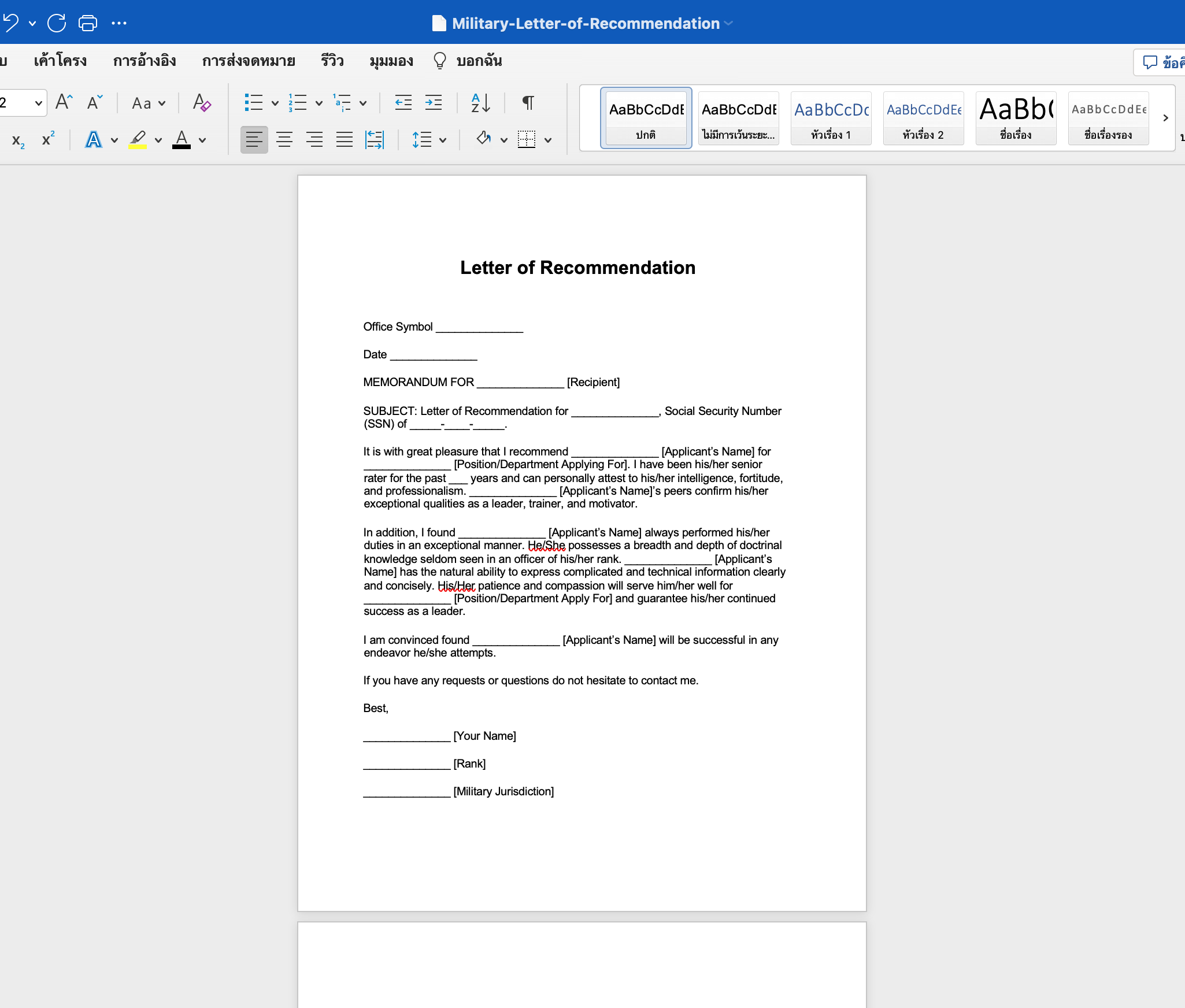Screen dimensions: 1185x1008
Task: Select the หัวเรื่อง 1 style
Action: (x=831, y=118)
